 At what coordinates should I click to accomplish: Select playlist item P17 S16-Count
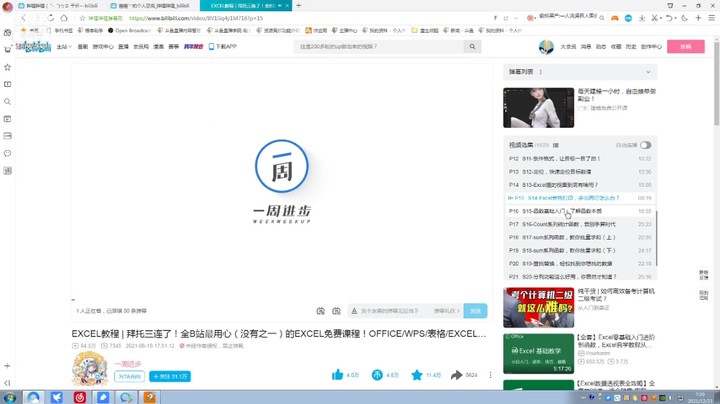pos(580,224)
